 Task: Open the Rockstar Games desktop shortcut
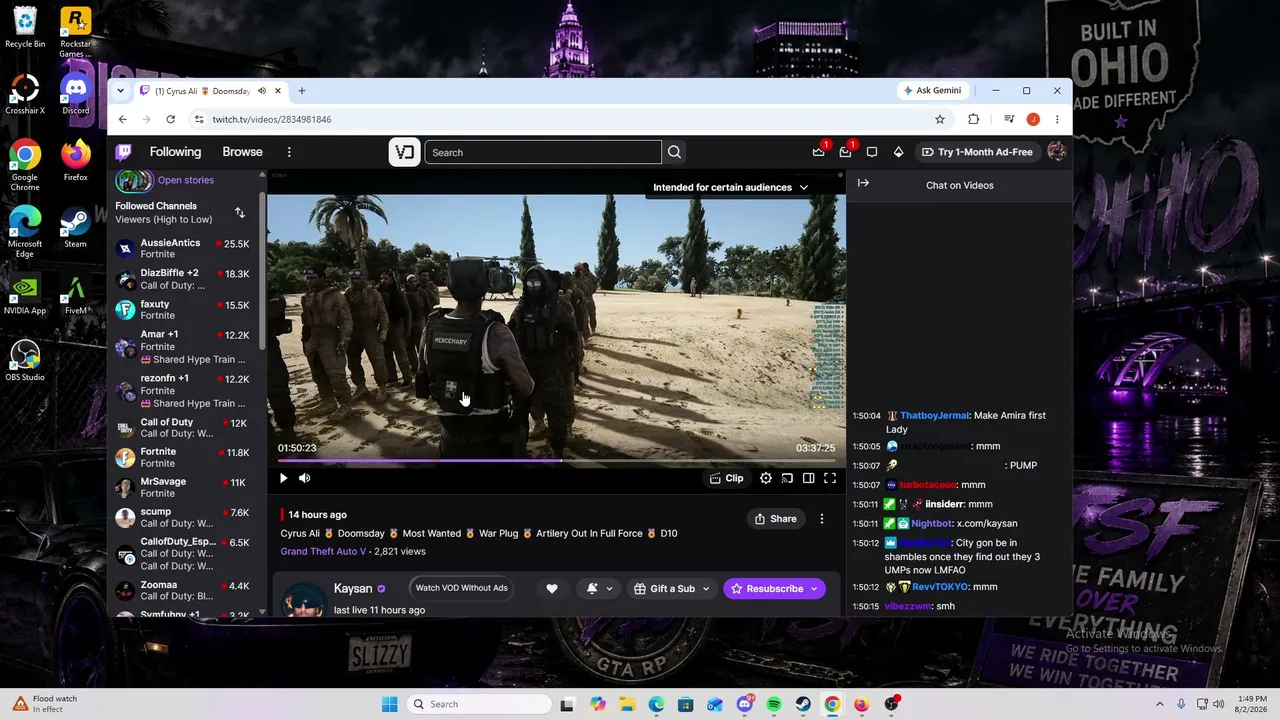(75, 32)
